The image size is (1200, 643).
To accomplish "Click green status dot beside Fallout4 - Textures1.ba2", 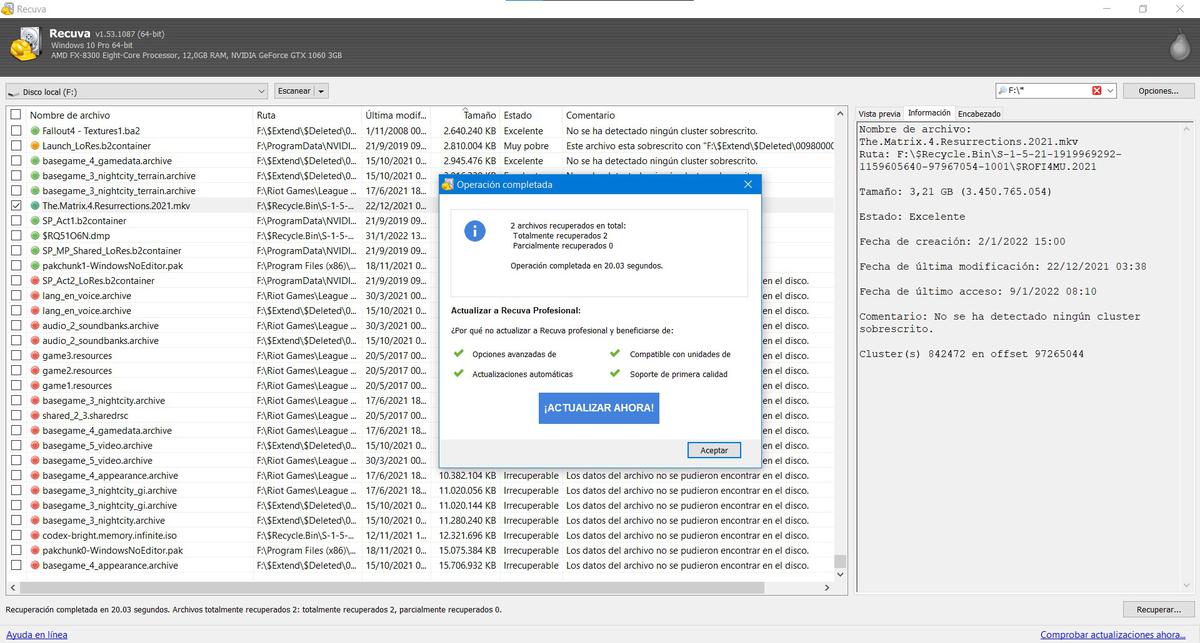I will tap(33, 130).
